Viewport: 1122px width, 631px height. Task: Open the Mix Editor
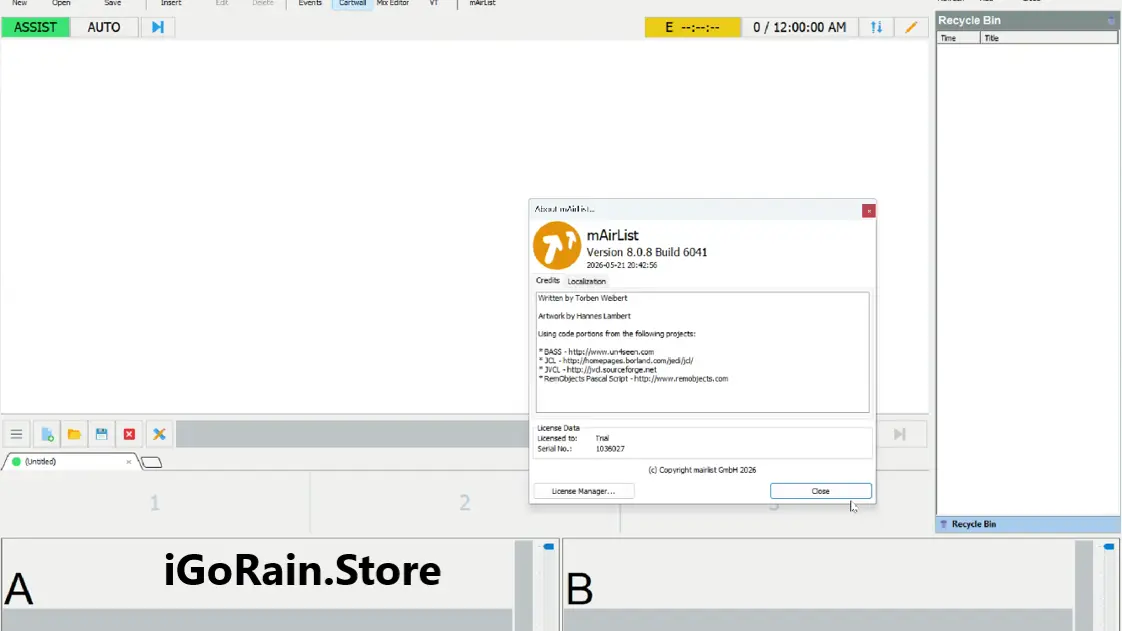[393, 4]
